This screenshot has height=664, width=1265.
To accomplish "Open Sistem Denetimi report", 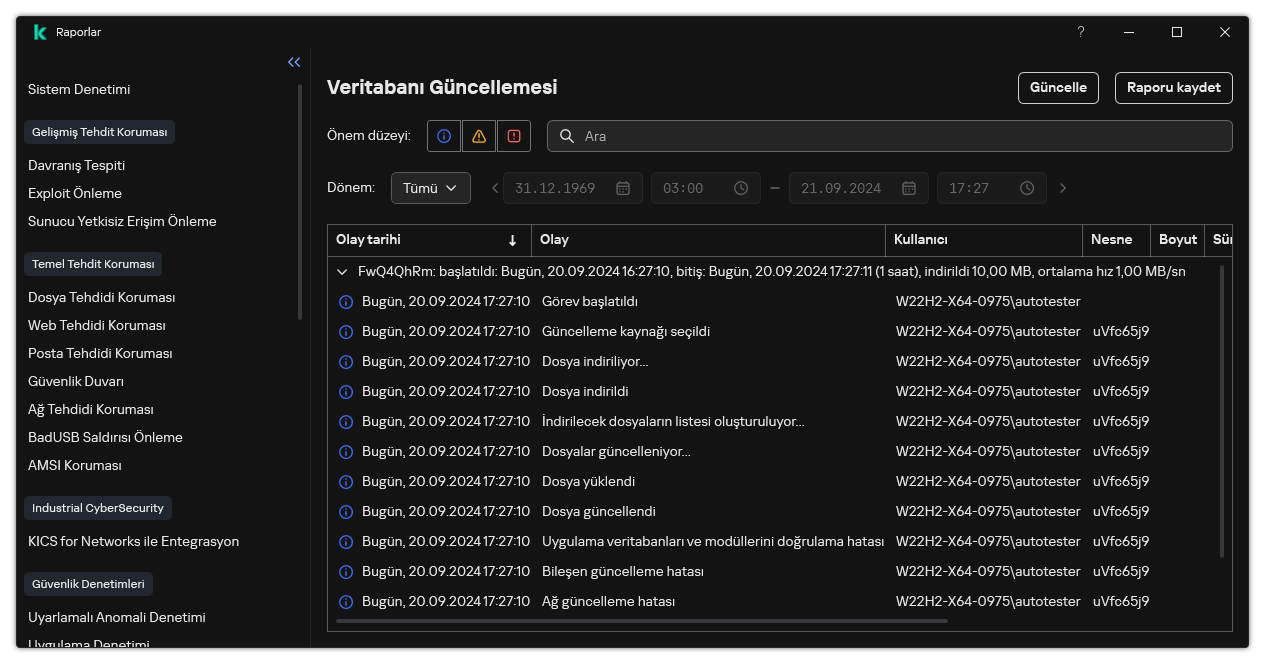I will coord(79,89).
